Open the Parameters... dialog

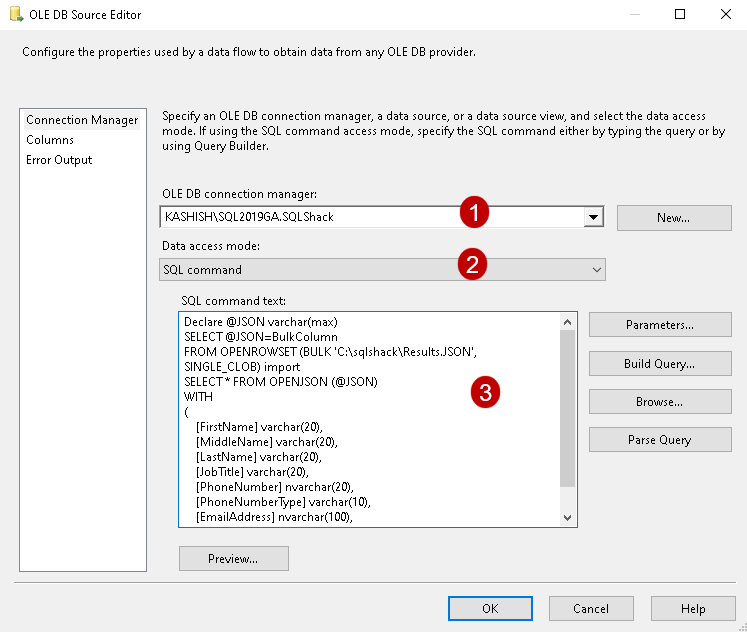[x=660, y=324]
